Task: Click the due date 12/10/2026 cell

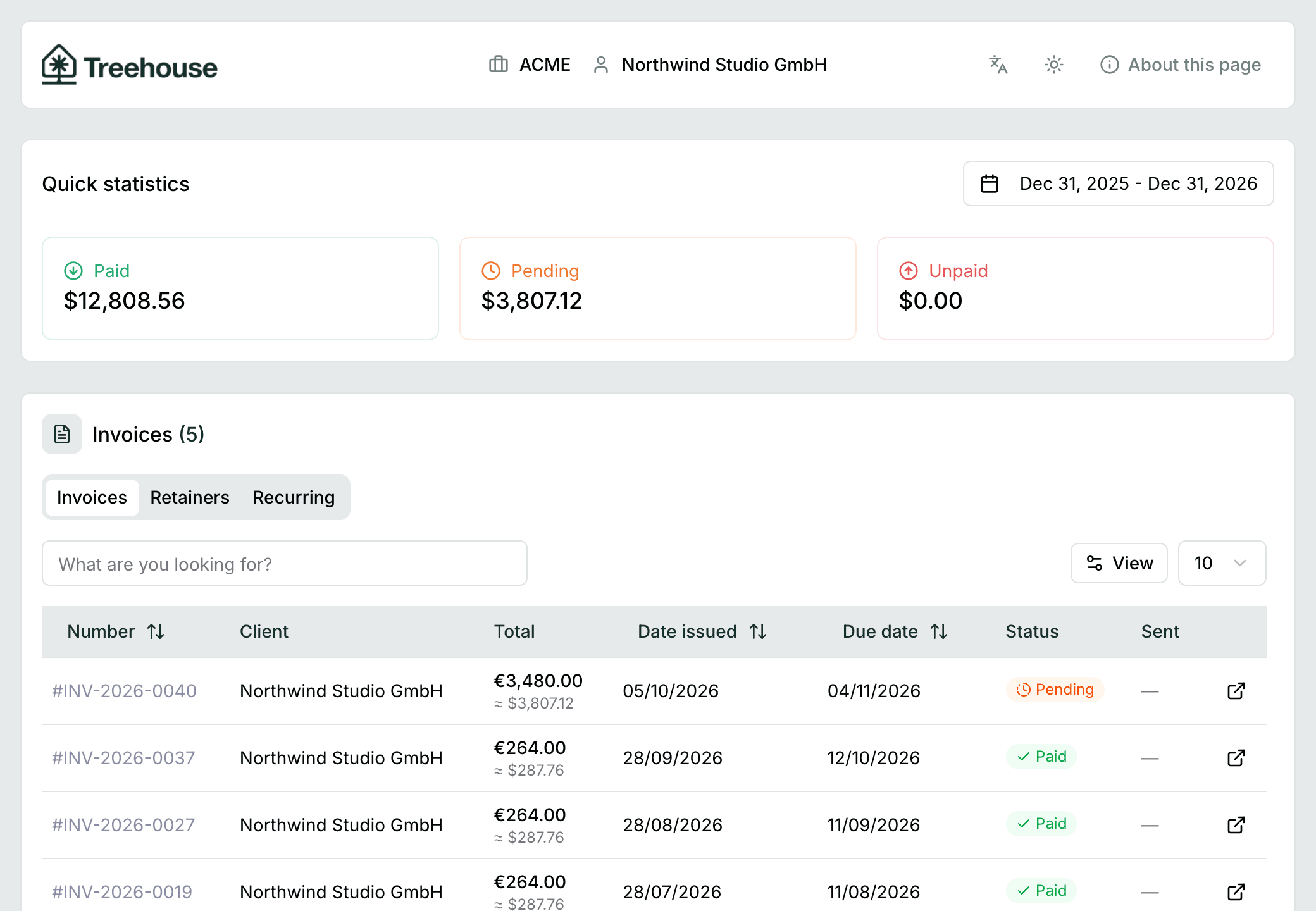Action: click(x=874, y=758)
